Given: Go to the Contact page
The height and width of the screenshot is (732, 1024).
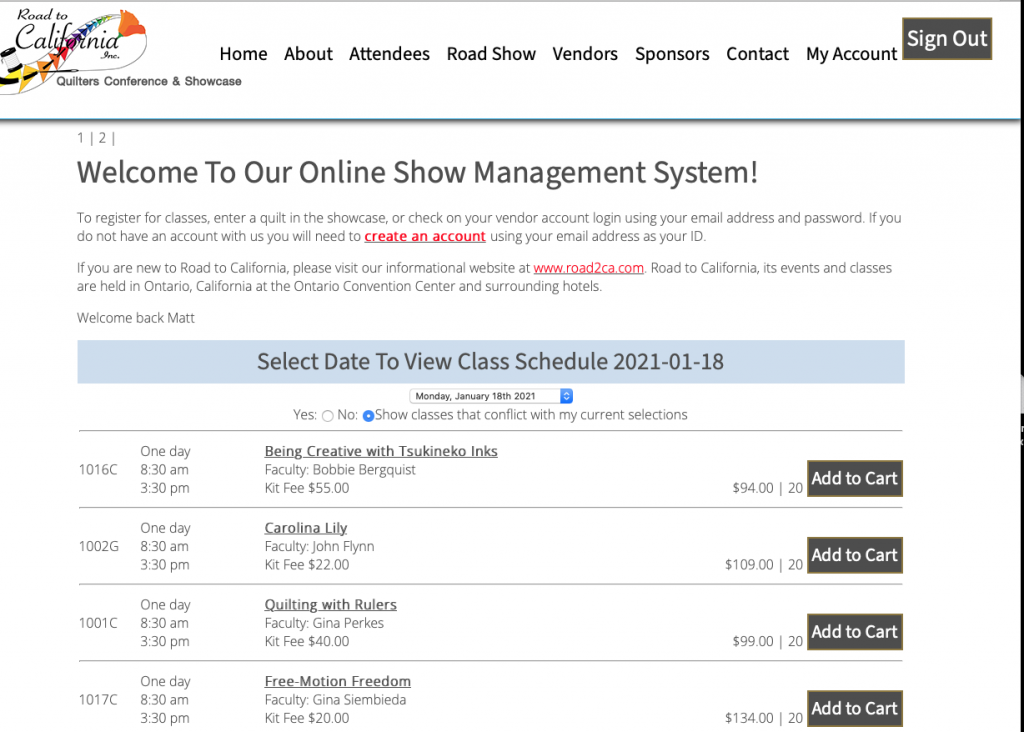Looking at the screenshot, I should click(758, 54).
